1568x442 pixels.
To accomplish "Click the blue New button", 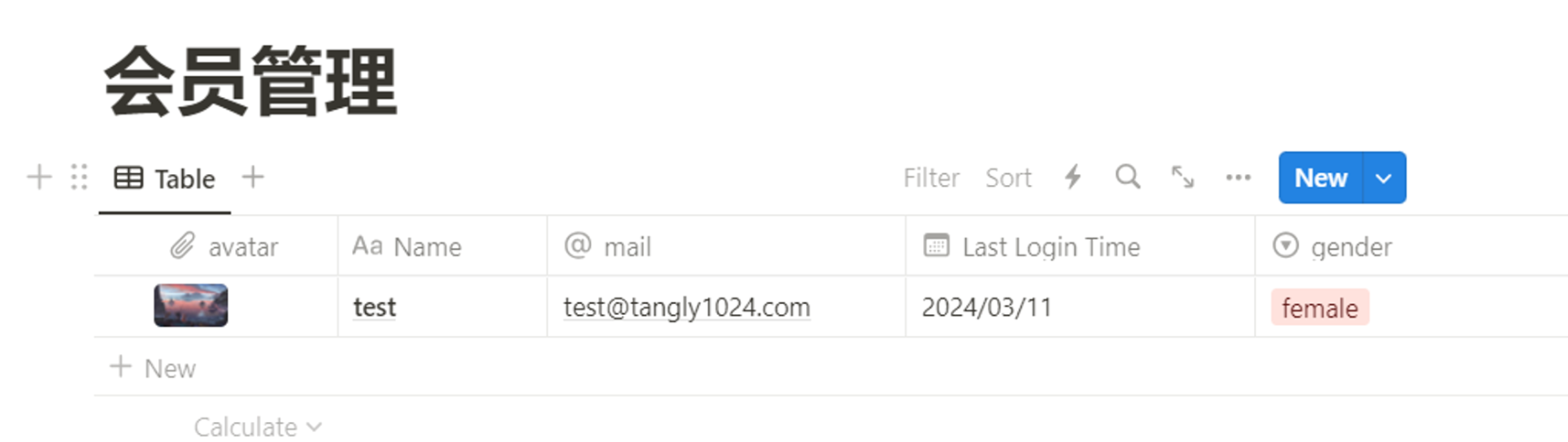I will click(x=1320, y=178).
